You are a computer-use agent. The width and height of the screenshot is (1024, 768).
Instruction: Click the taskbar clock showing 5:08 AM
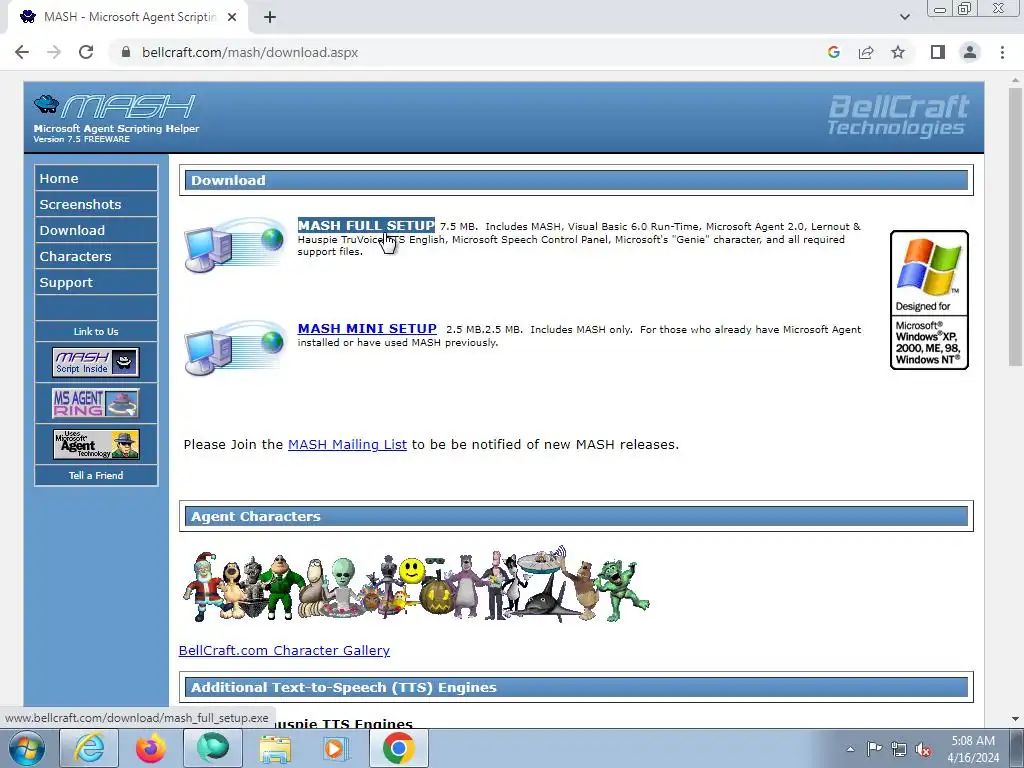coord(973,749)
